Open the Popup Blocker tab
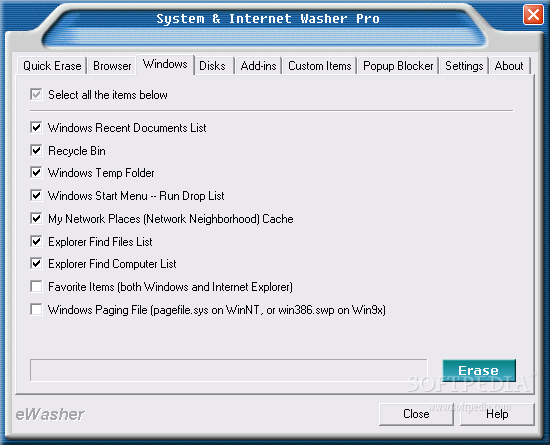This screenshot has width=550, height=445. 398,66
